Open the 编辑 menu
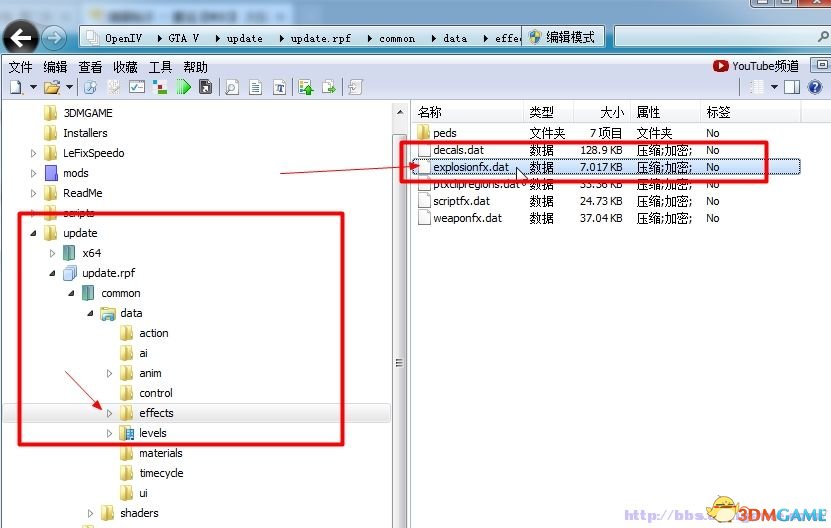This screenshot has width=831, height=528. [55, 67]
